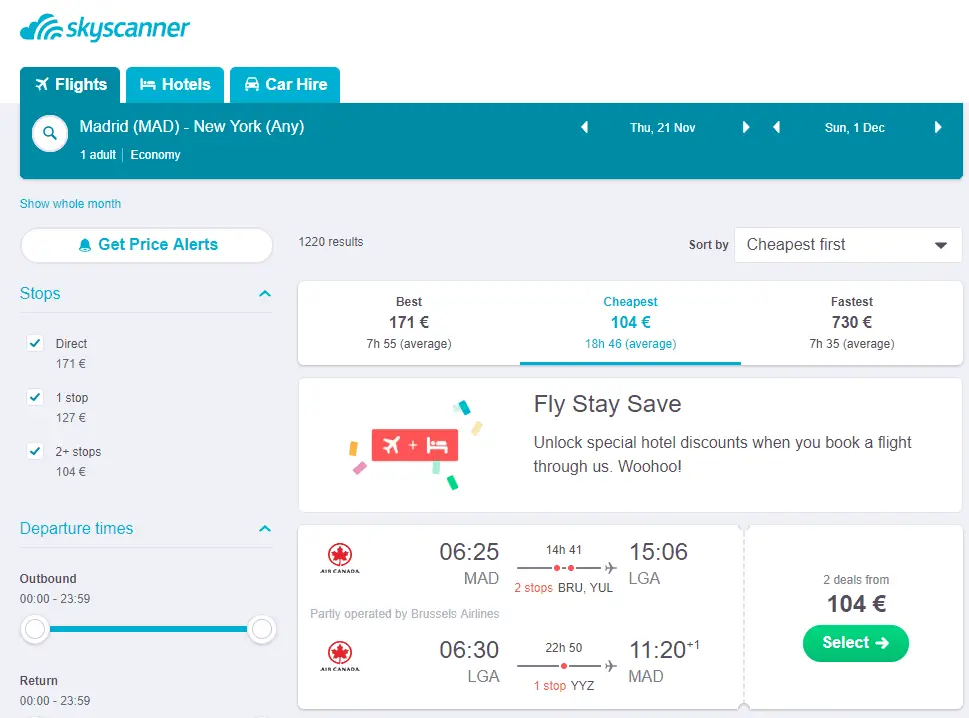Click the Air Canada logo on outbound flight
Image resolution: width=969 pixels, height=718 pixels.
340,558
